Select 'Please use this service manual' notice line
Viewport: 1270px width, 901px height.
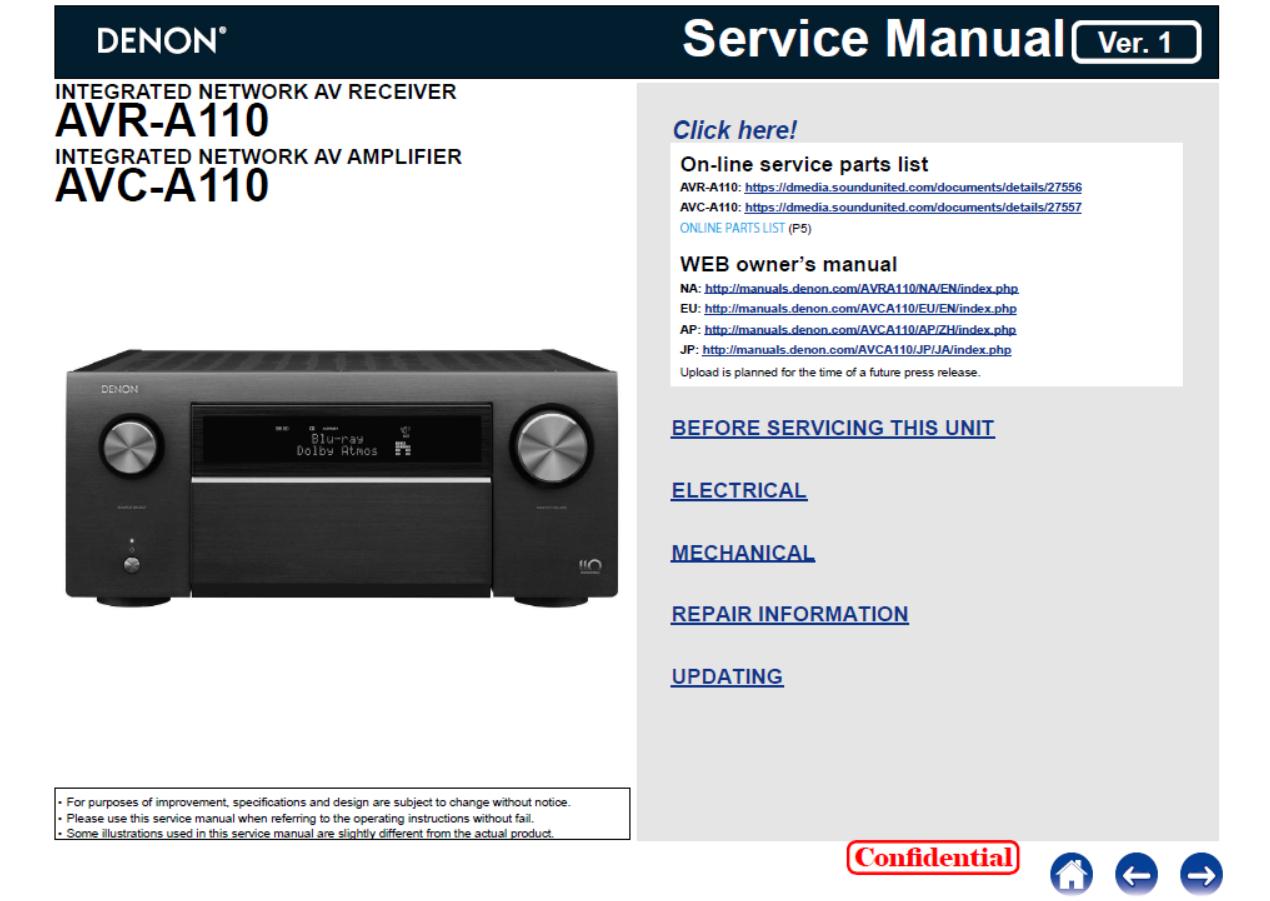click(295, 818)
